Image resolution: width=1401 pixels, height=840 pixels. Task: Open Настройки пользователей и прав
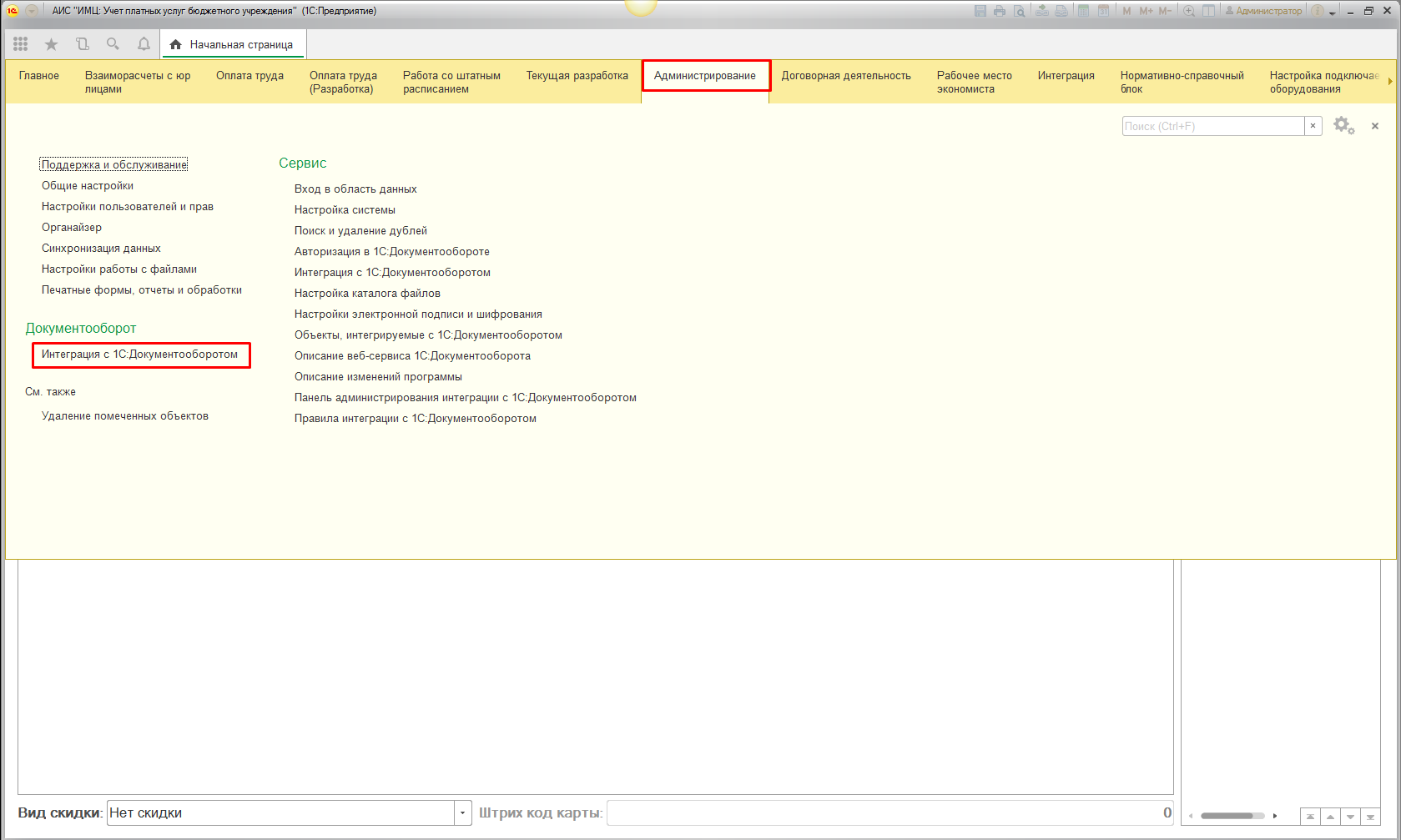point(128,207)
